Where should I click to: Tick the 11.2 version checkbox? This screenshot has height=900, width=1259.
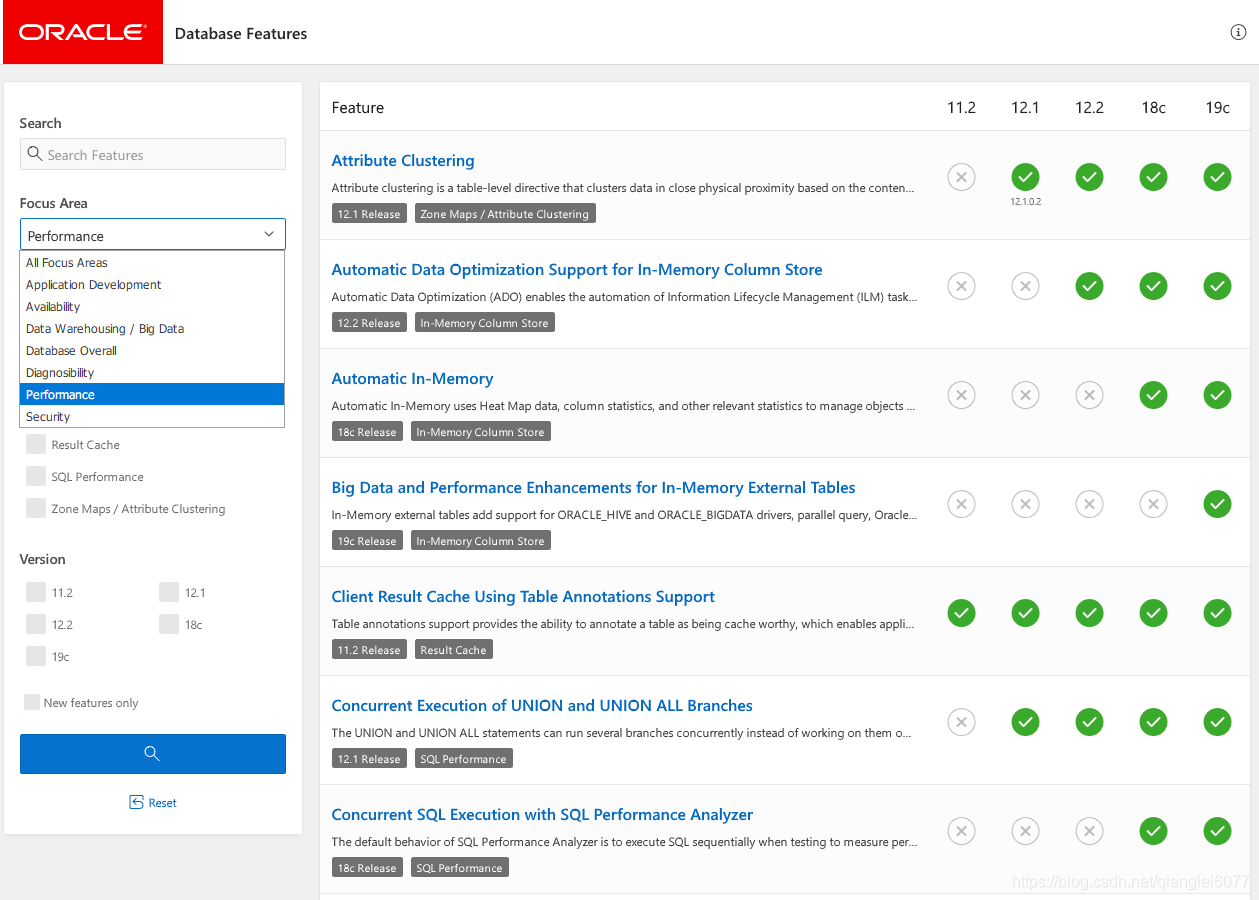coord(36,593)
